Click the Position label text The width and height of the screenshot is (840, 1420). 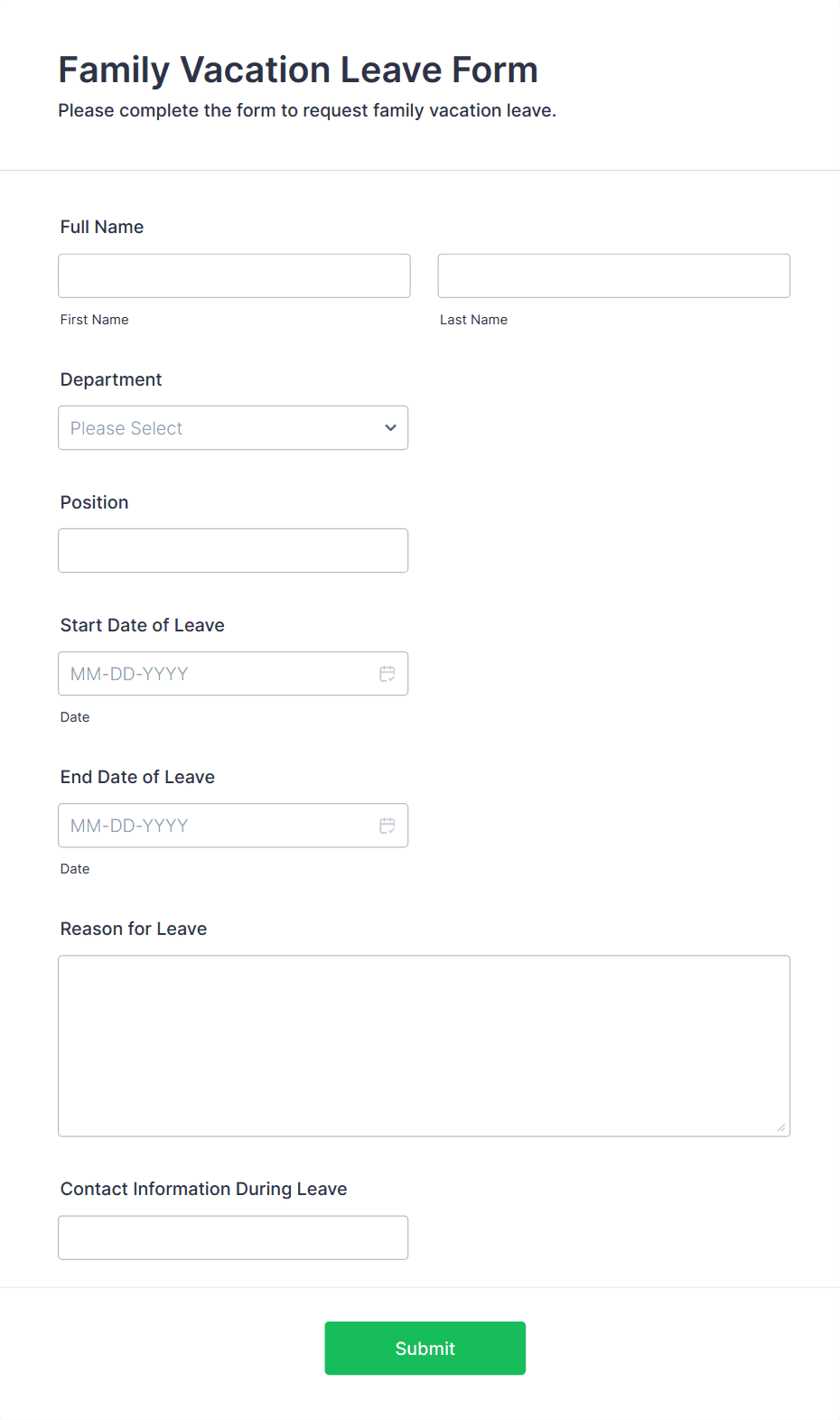pos(95,502)
